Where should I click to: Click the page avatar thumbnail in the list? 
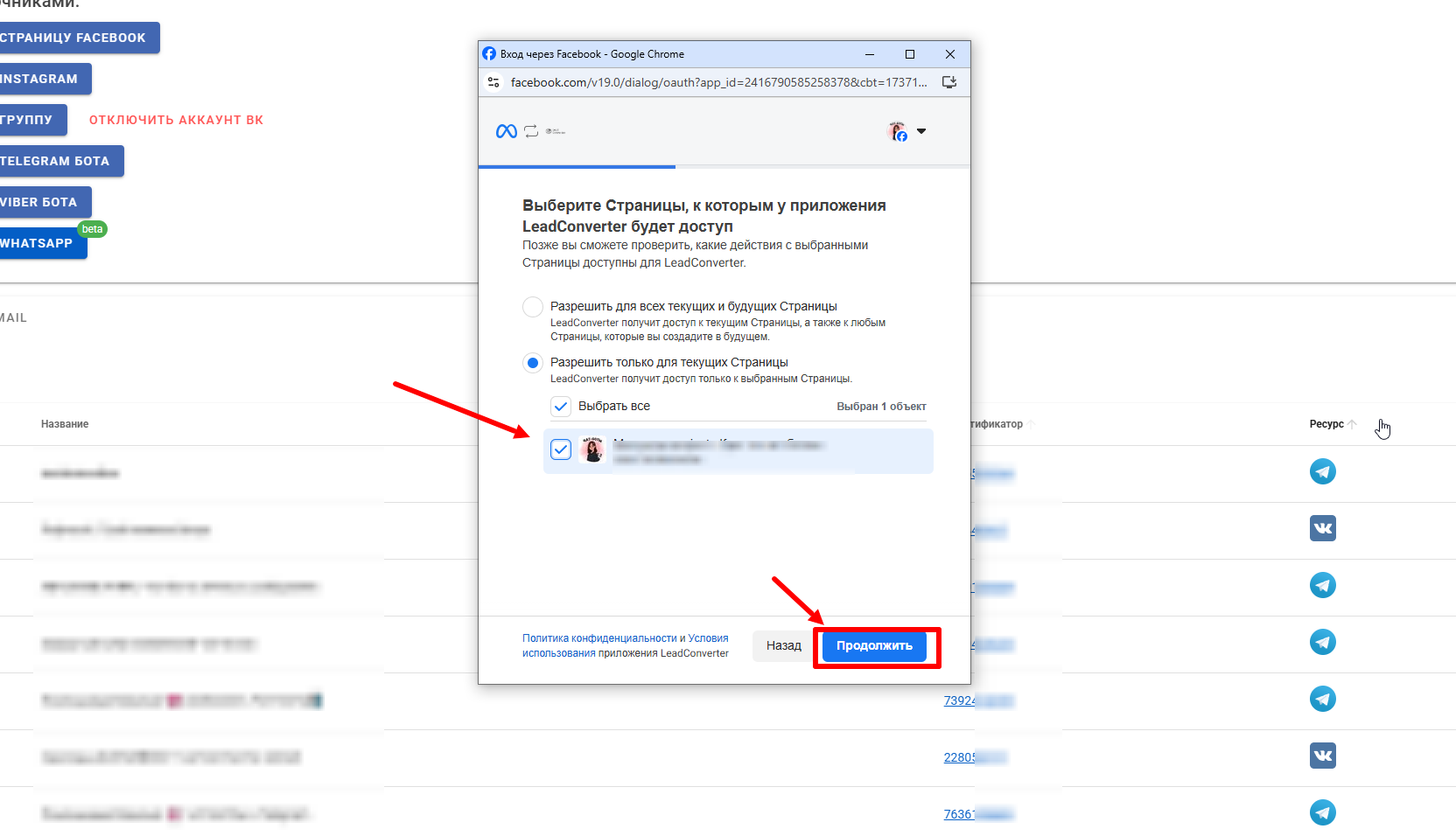[x=592, y=449]
